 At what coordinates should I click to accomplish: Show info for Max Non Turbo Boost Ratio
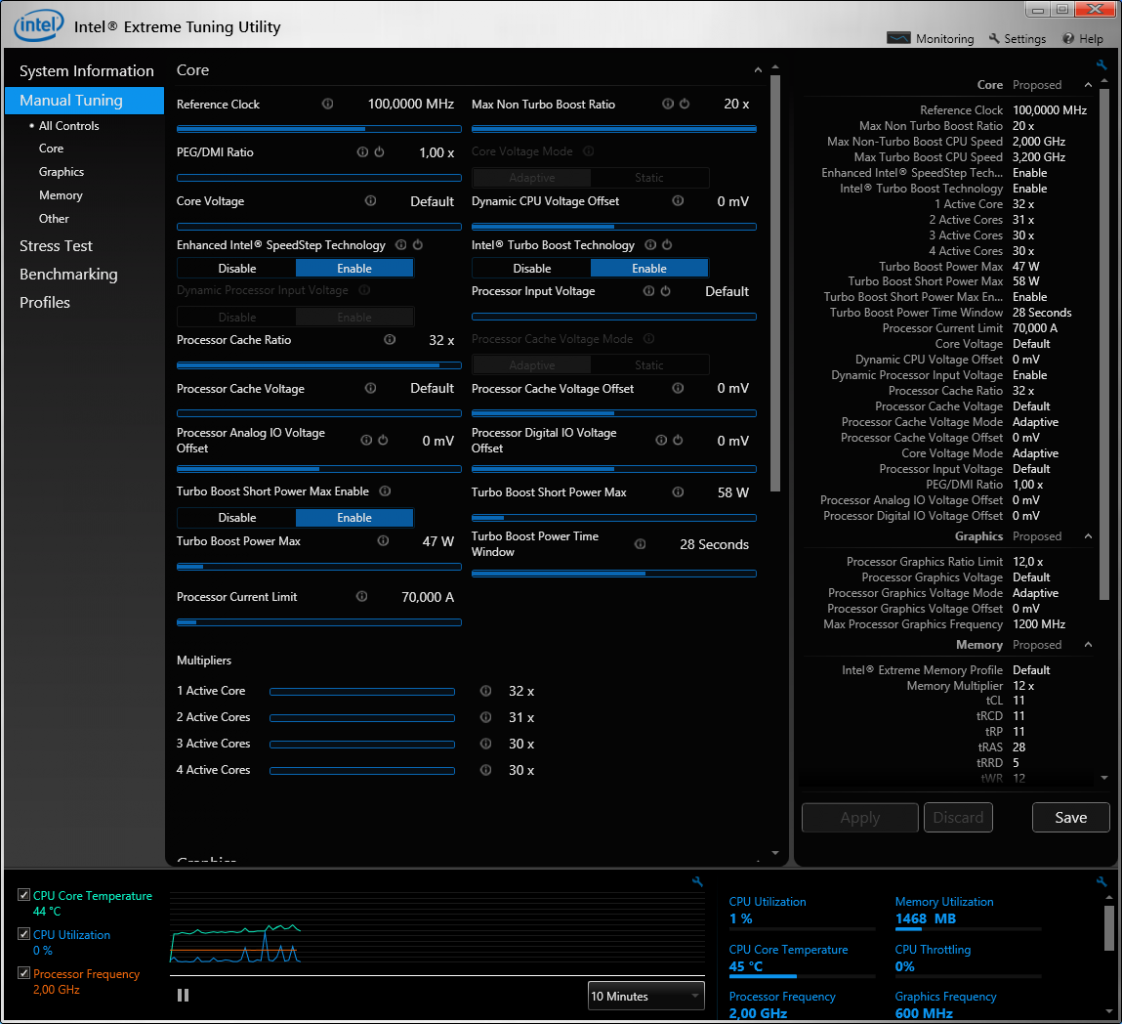tap(667, 104)
